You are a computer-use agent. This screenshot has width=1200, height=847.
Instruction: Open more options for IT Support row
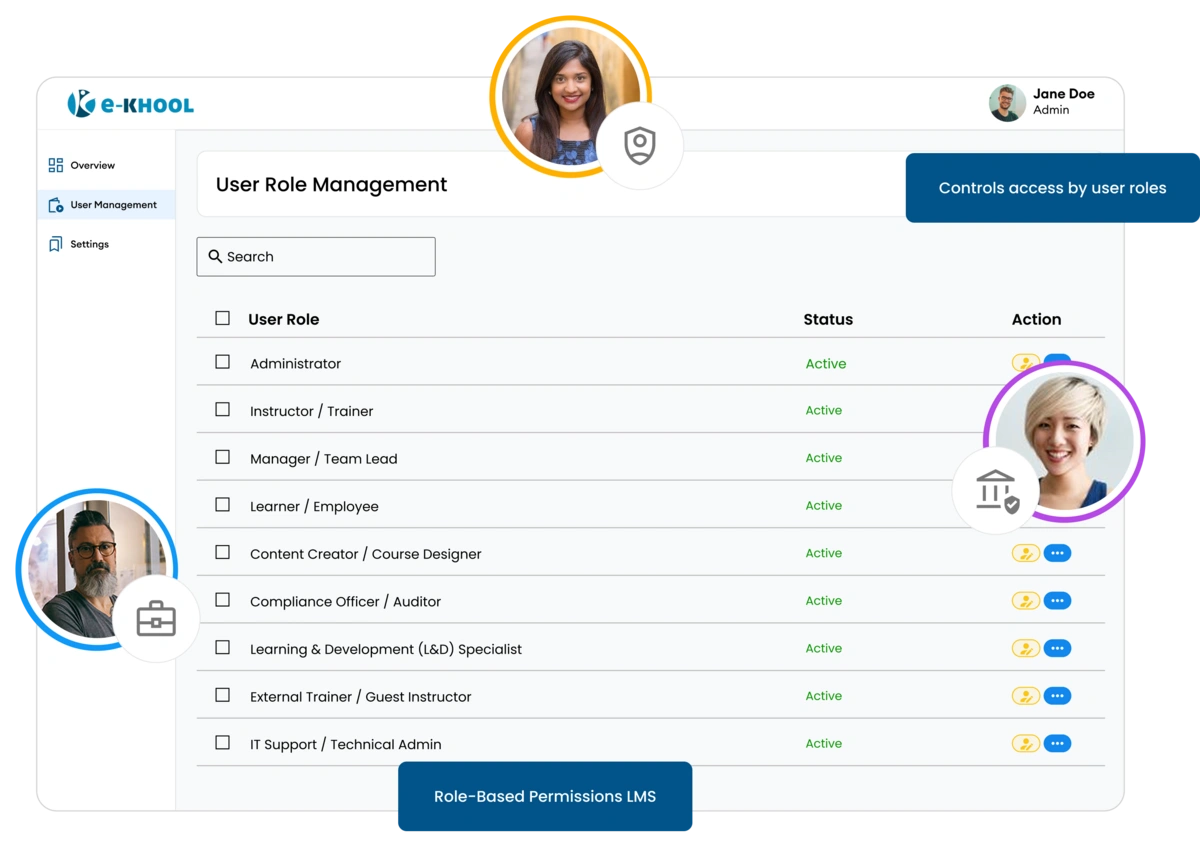pos(1057,743)
